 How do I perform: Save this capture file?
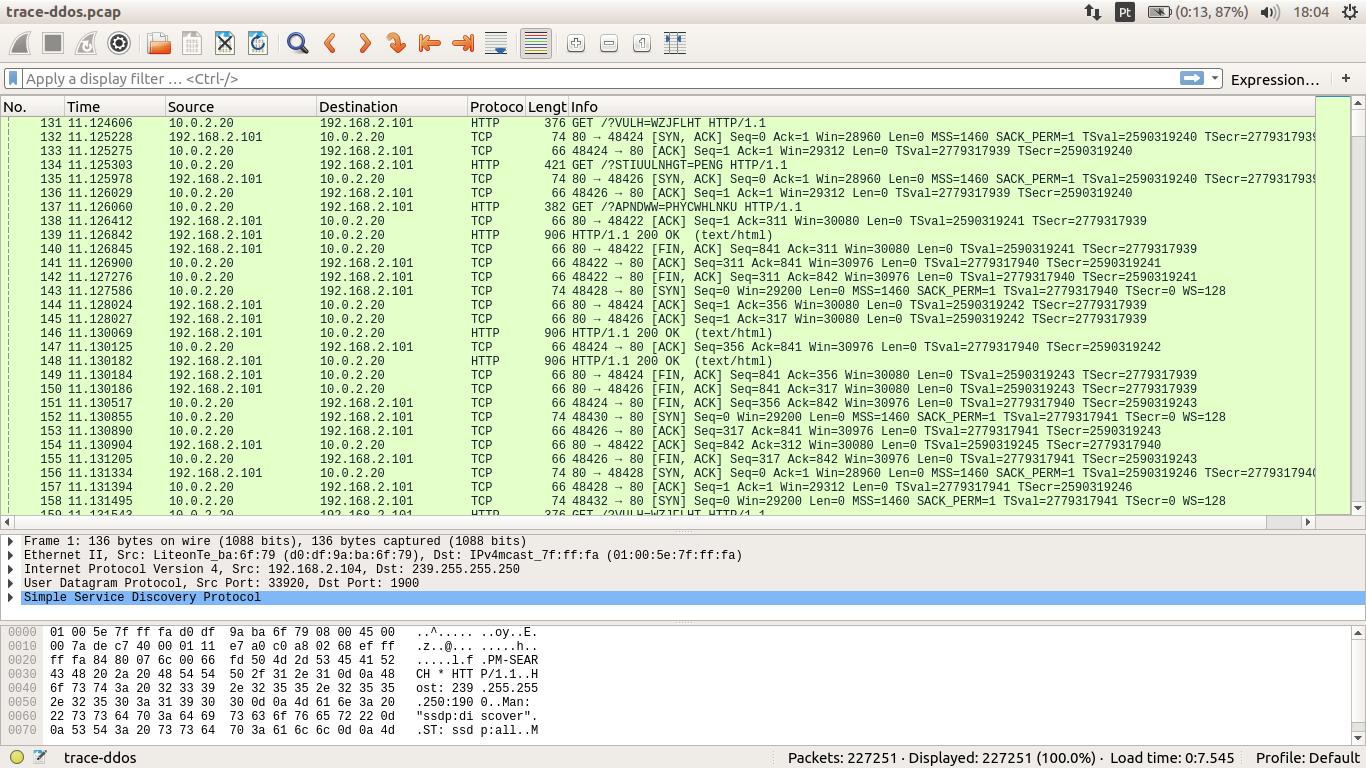[x=191, y=43]
